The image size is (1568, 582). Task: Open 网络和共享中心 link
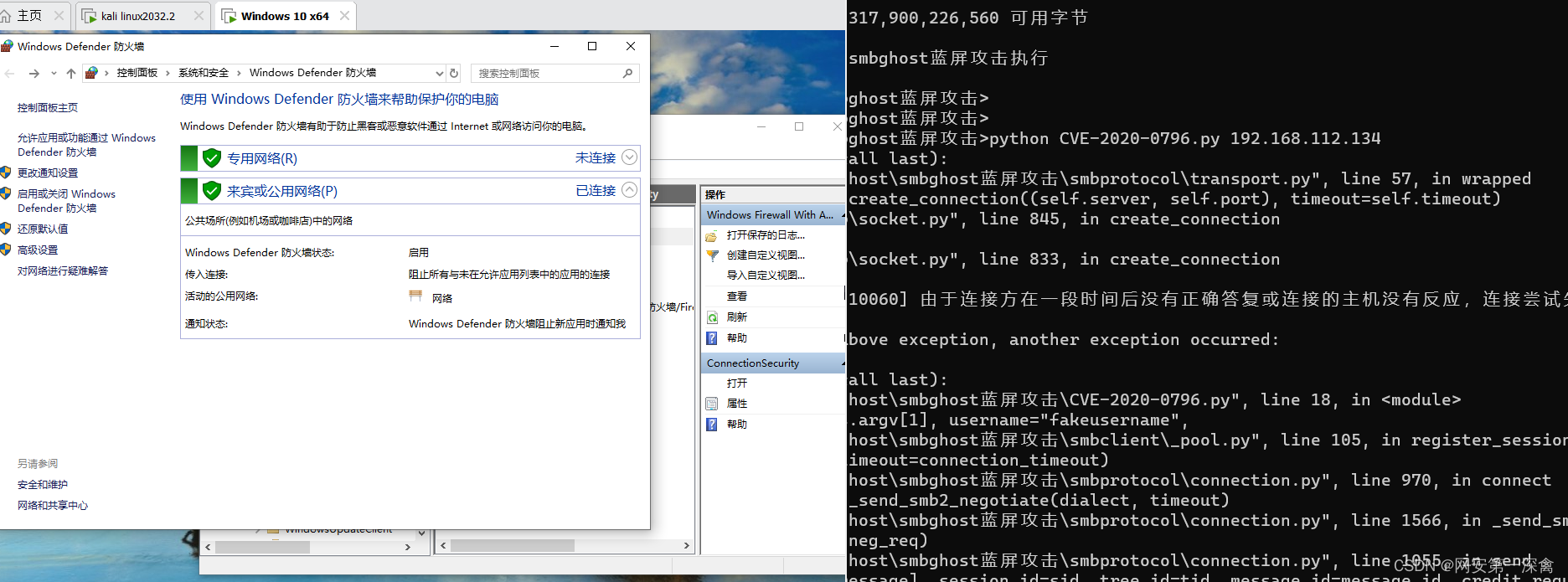(x=53, y=505)
